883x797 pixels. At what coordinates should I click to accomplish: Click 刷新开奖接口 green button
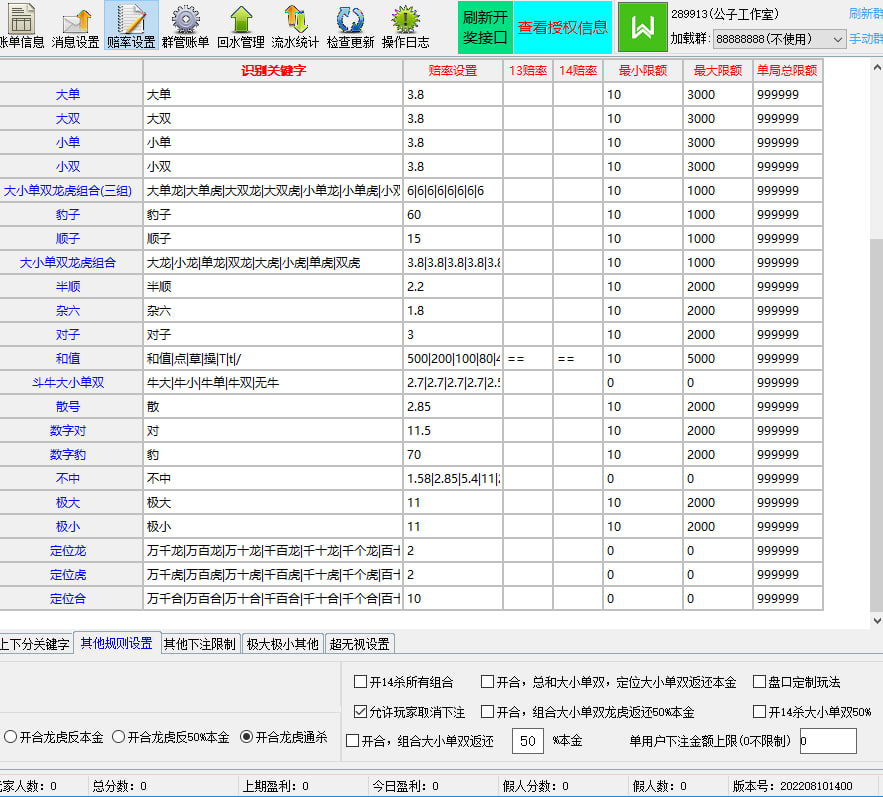[485, 27]
